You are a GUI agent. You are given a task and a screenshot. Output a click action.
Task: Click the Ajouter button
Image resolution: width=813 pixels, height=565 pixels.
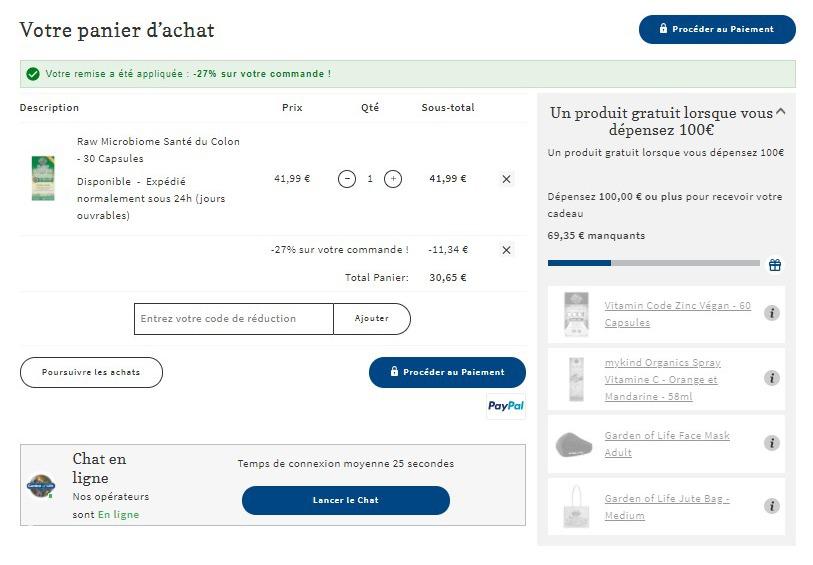372,319
